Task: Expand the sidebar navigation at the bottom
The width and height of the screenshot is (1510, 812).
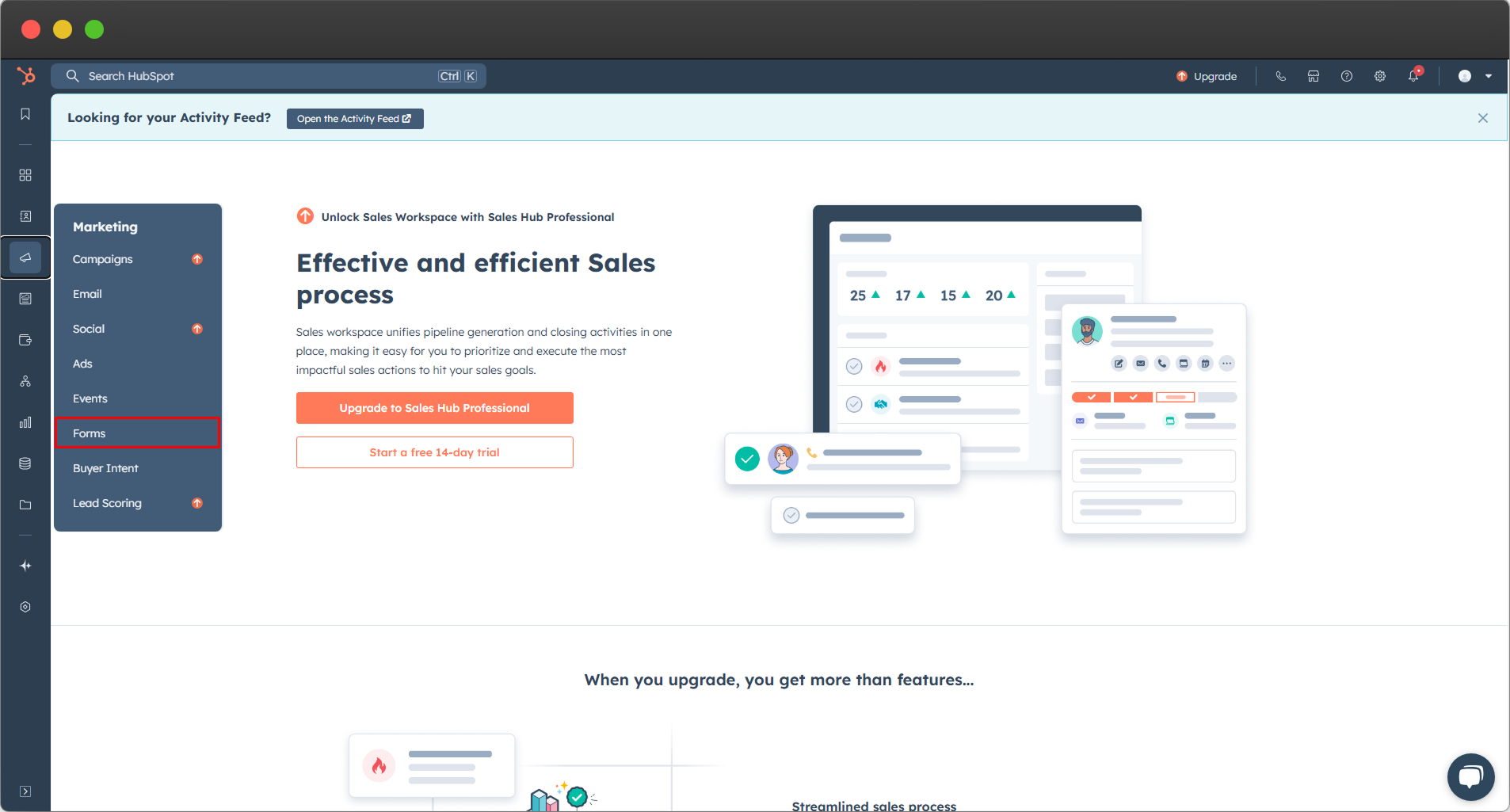Action: pyautogui.click(x=25, y=791)
